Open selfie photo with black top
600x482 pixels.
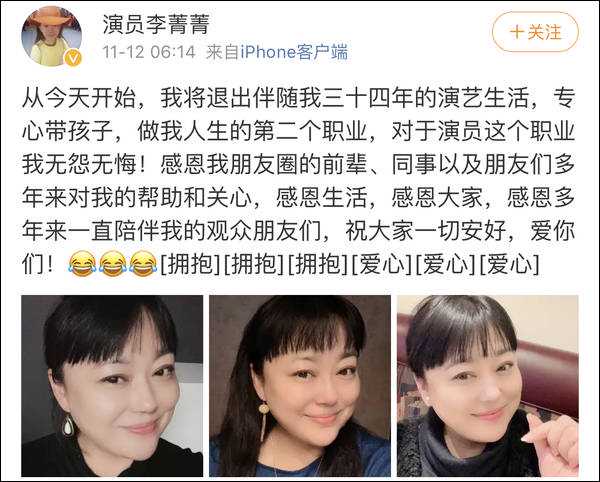coord(112,386)
